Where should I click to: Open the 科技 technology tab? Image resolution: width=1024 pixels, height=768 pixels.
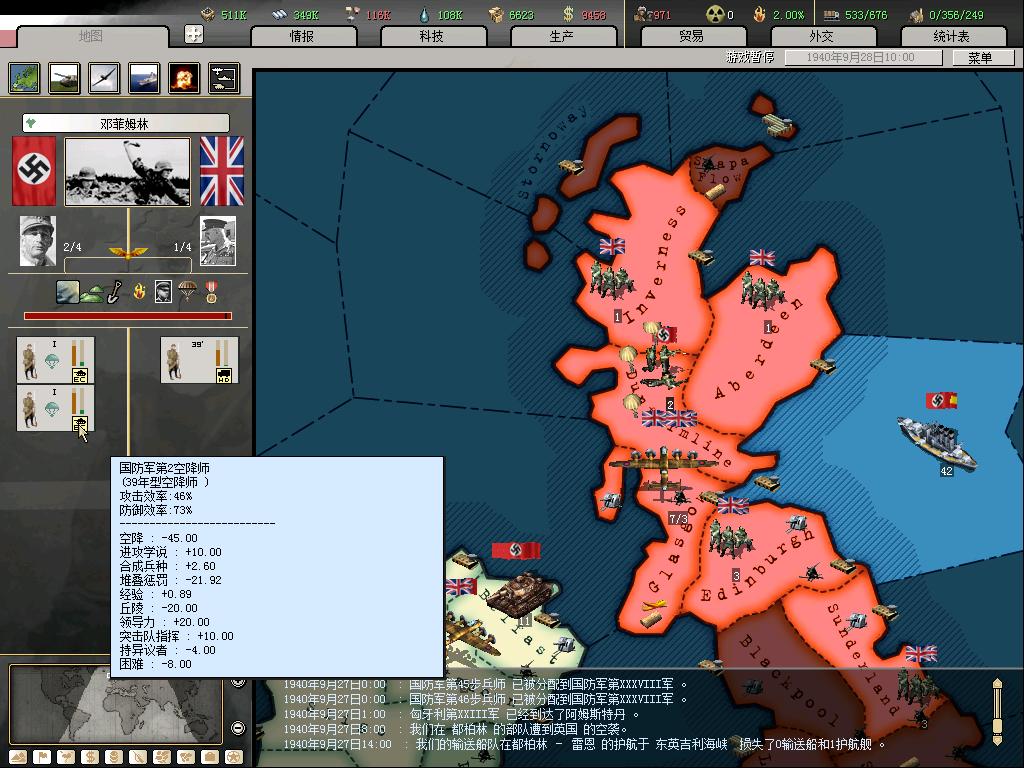(x=431, y=36)
